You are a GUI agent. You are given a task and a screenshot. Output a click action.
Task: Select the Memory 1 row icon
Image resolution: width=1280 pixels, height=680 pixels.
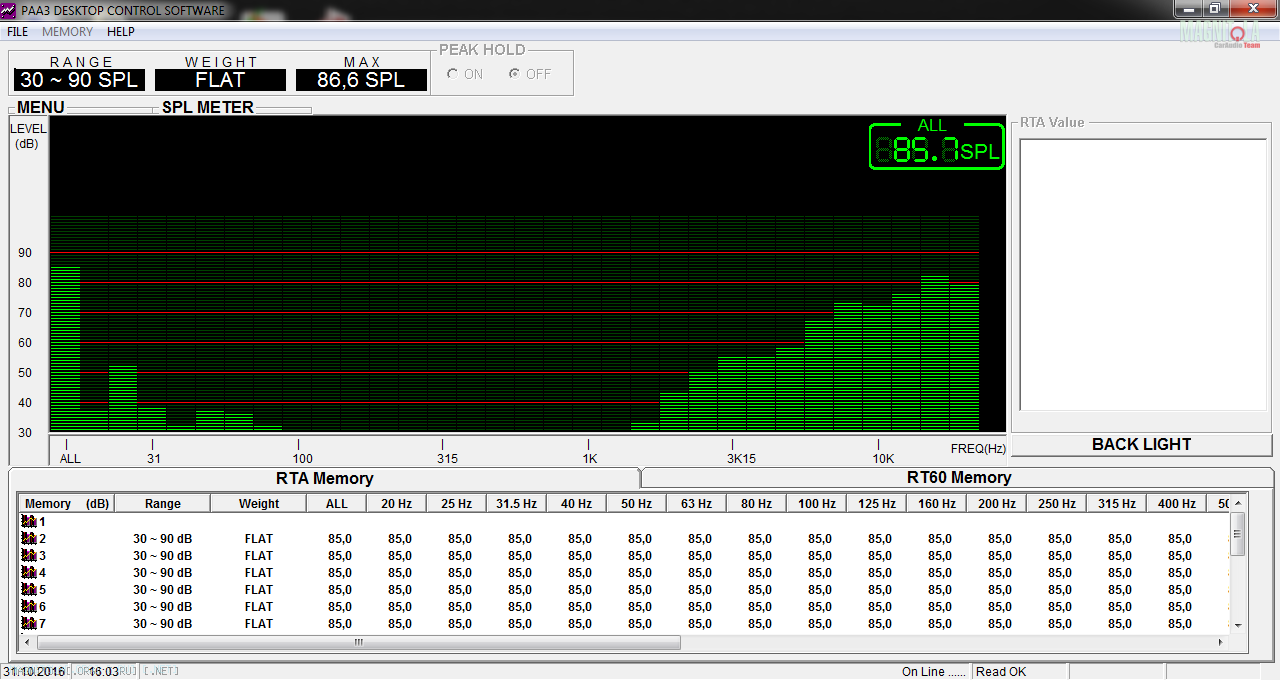(x=29, y=521)
